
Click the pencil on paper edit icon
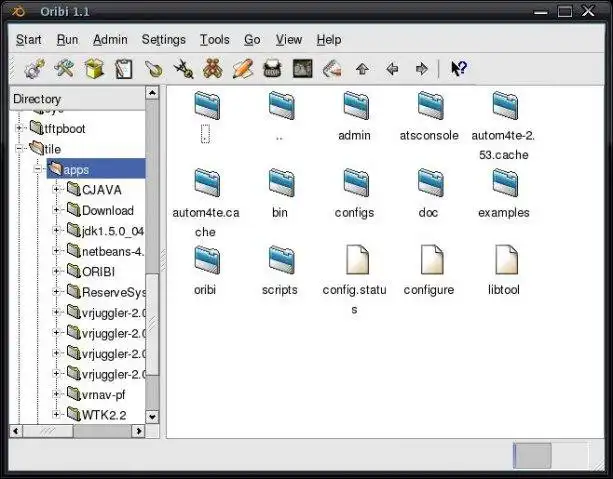coord(243,69)
